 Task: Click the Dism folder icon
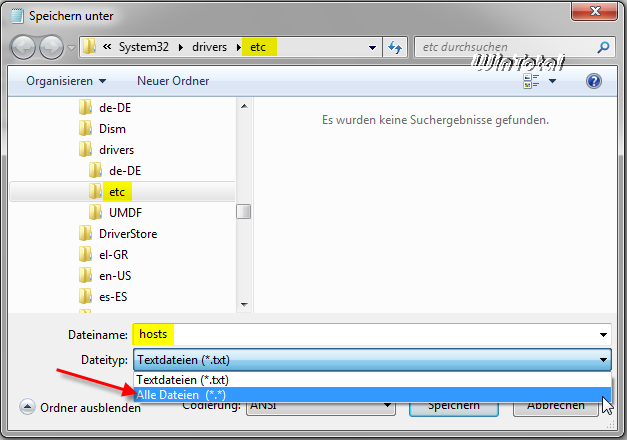click(x=85, y=128)
